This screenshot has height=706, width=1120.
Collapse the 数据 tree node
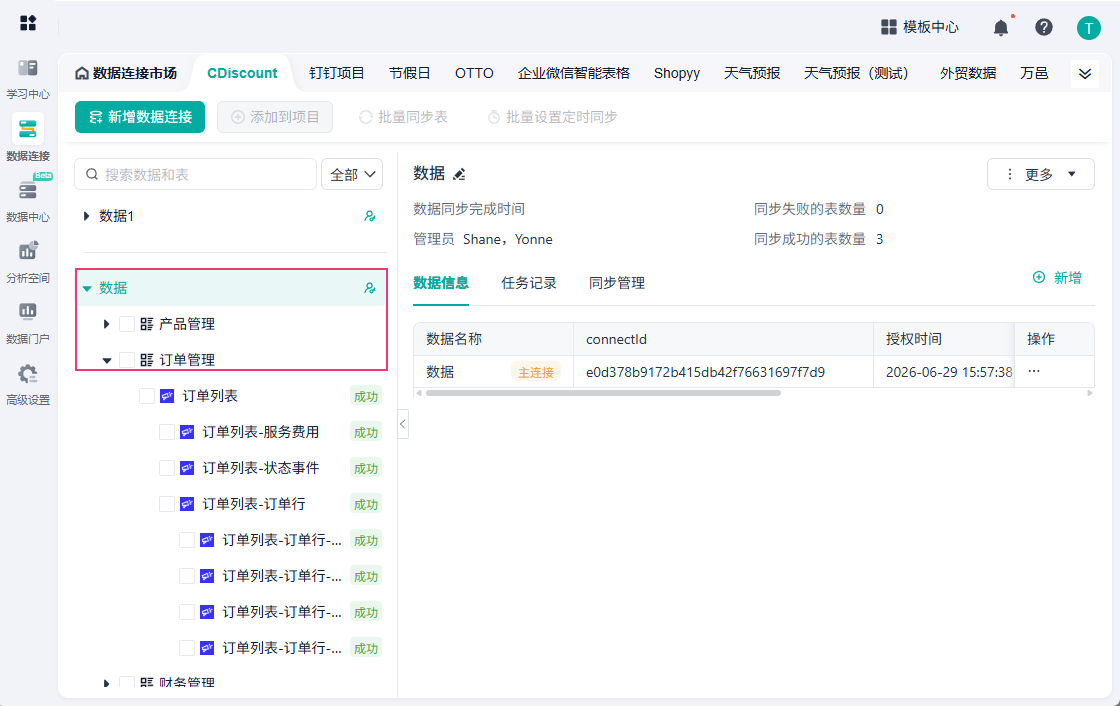click(x=86, y=288)
